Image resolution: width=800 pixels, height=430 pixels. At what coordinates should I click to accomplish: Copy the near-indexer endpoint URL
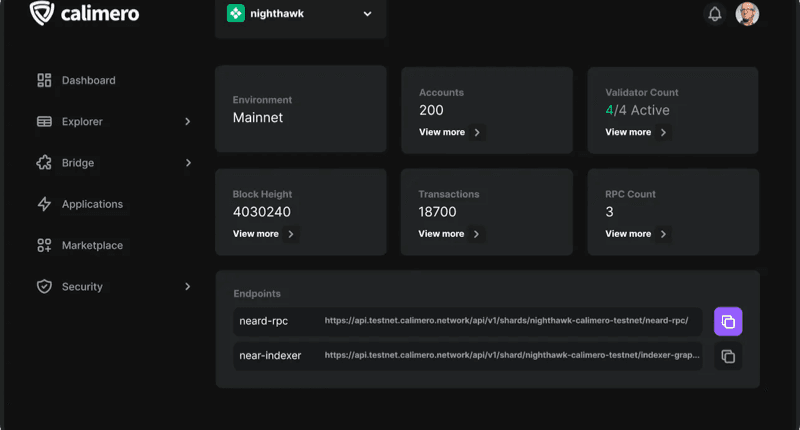coord(728,356)
